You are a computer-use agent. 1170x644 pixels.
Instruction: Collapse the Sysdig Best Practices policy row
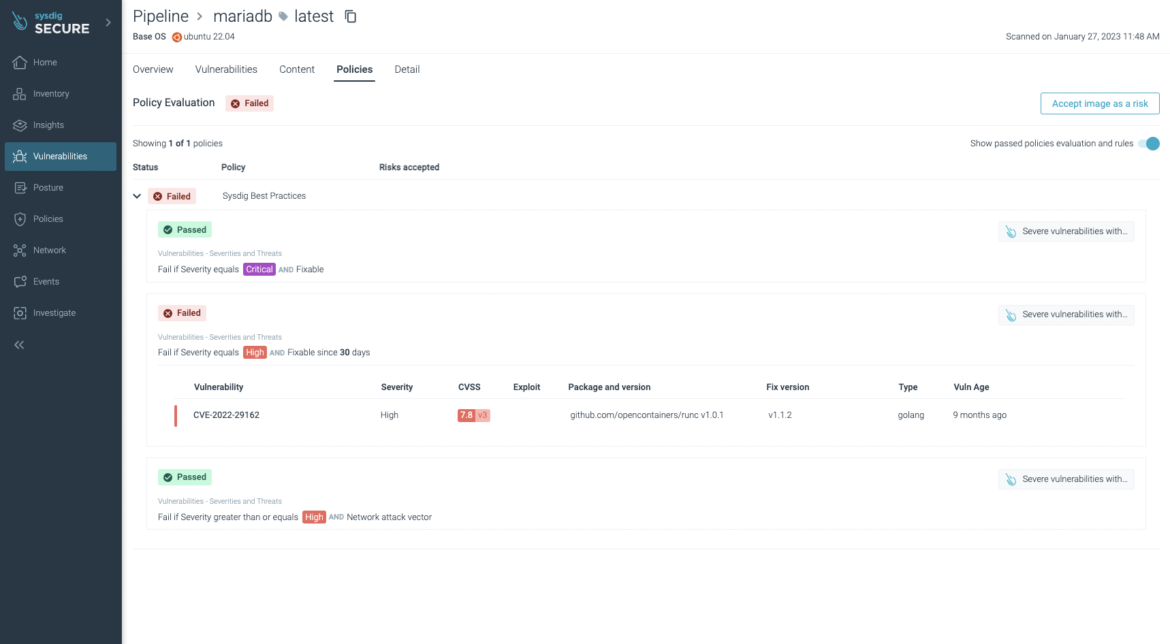click(x=137, y=196)
